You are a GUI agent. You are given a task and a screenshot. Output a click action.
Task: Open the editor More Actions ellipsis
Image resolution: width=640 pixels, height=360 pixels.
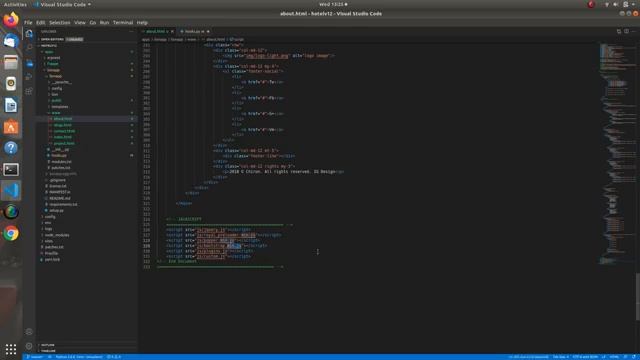pyautogui.click(x=633, y=31)
